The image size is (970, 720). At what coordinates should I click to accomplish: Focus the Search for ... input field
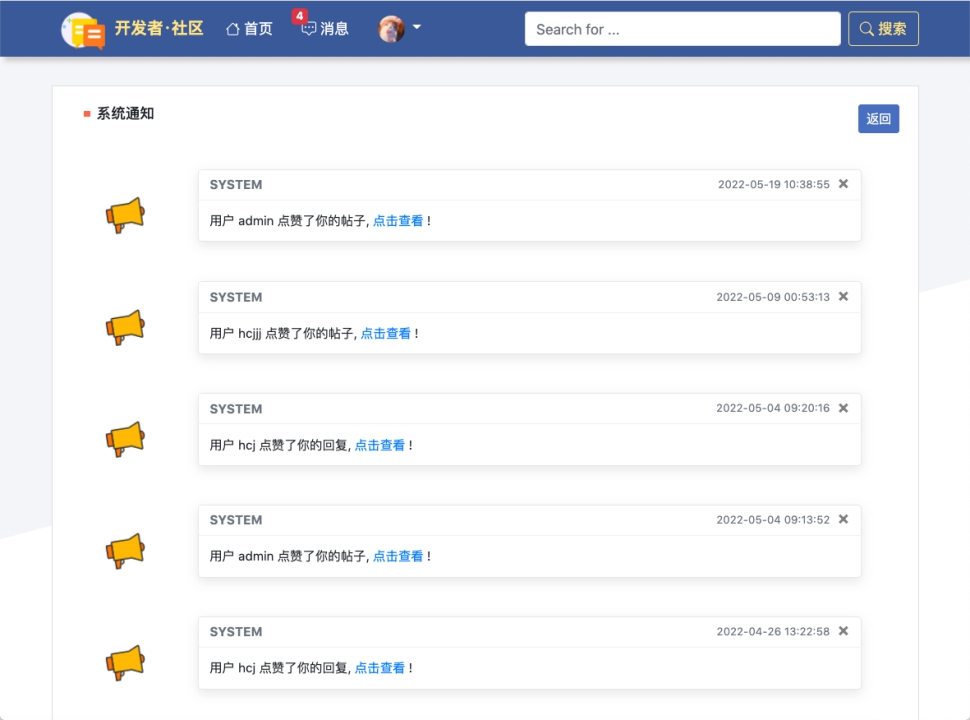(x=682, y=29)
